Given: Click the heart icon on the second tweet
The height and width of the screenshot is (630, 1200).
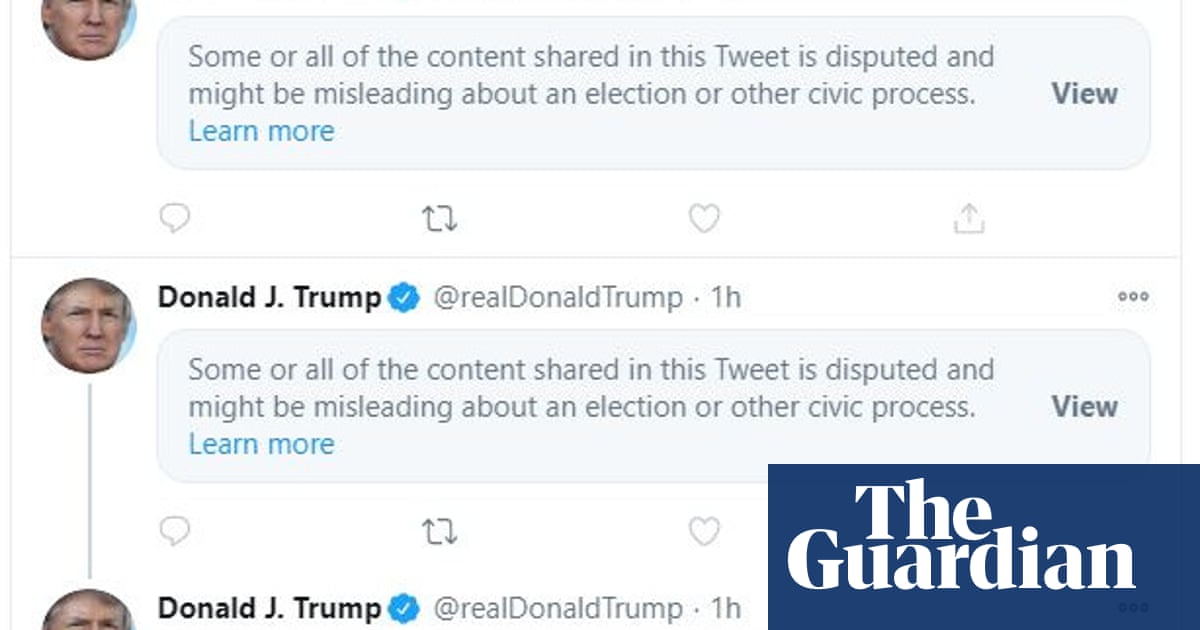Looking at the screenshot, I should 704,531.
